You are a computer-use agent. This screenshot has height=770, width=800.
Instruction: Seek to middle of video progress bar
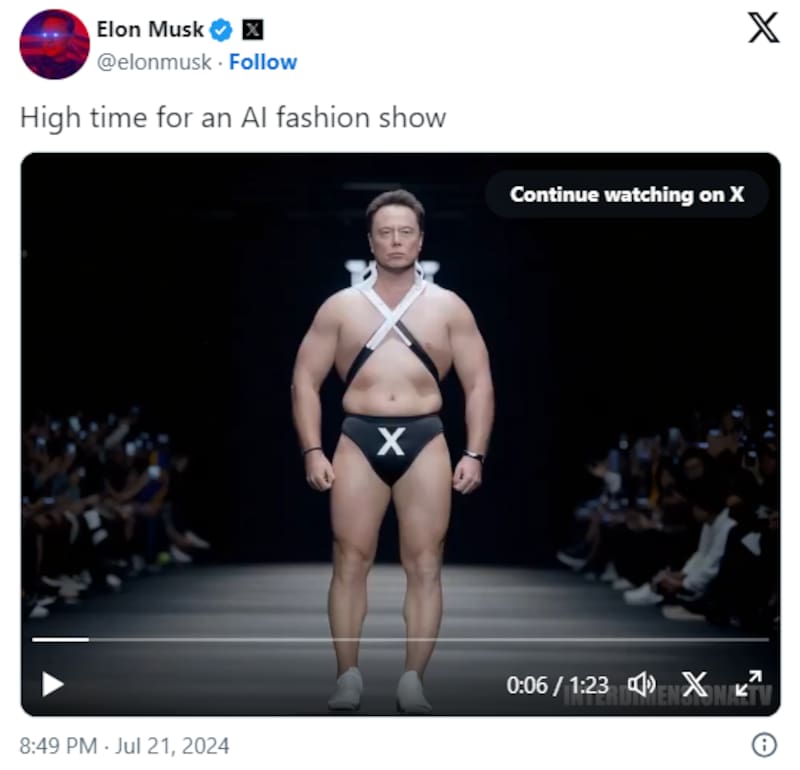coord(401,639)
